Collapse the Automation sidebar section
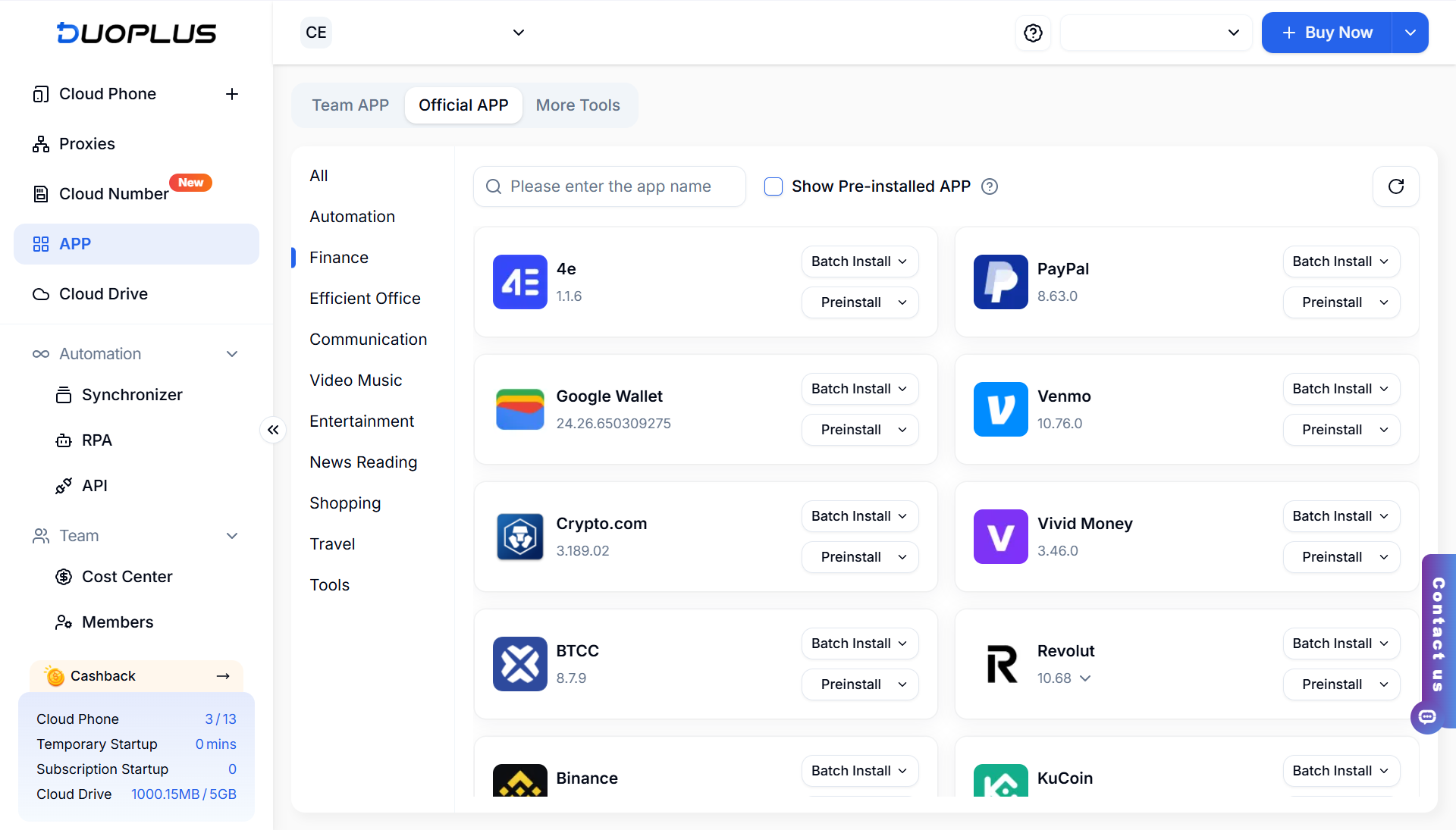This screenshot has width=1456, height=830. click(232, 354)
